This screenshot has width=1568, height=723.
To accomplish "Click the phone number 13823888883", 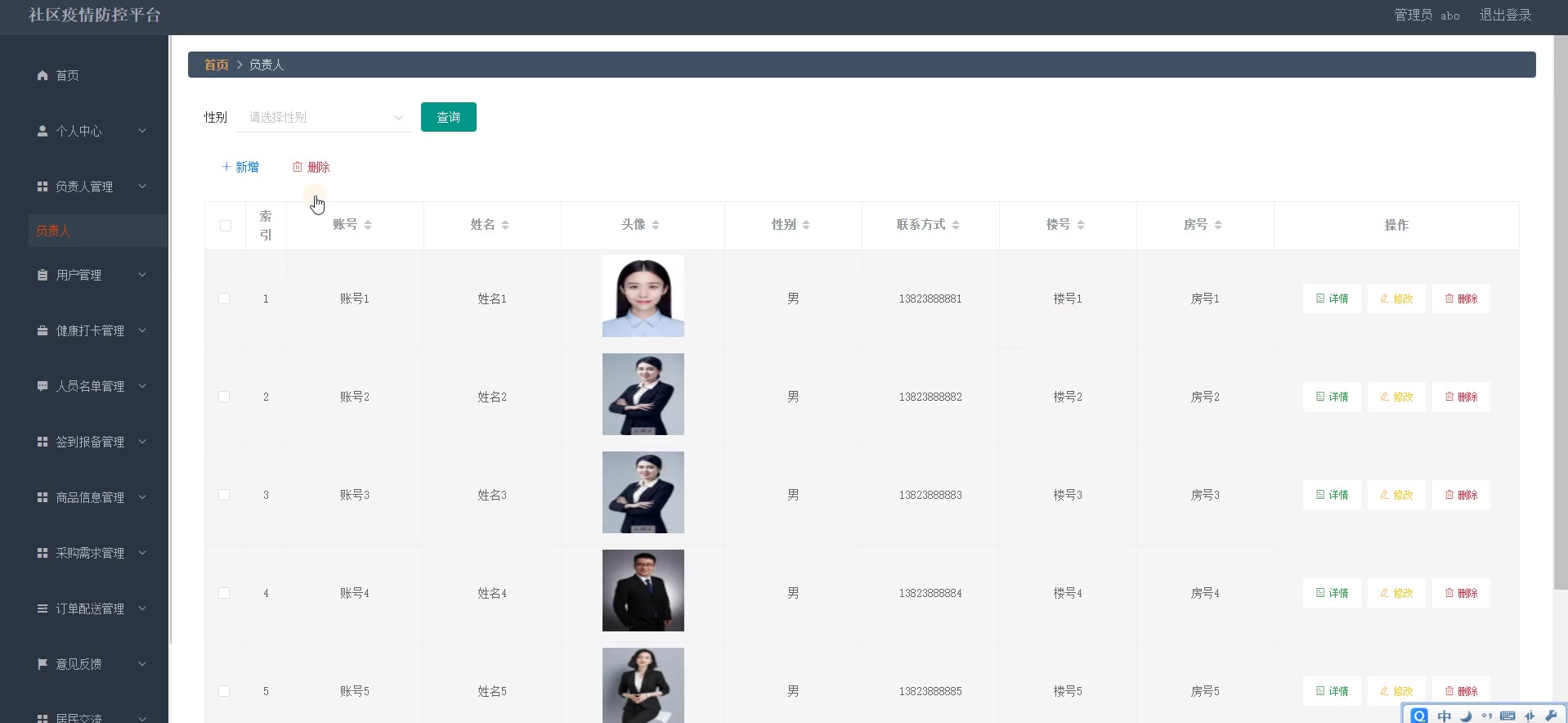I will pyautogui.click(x=930, y=495).
